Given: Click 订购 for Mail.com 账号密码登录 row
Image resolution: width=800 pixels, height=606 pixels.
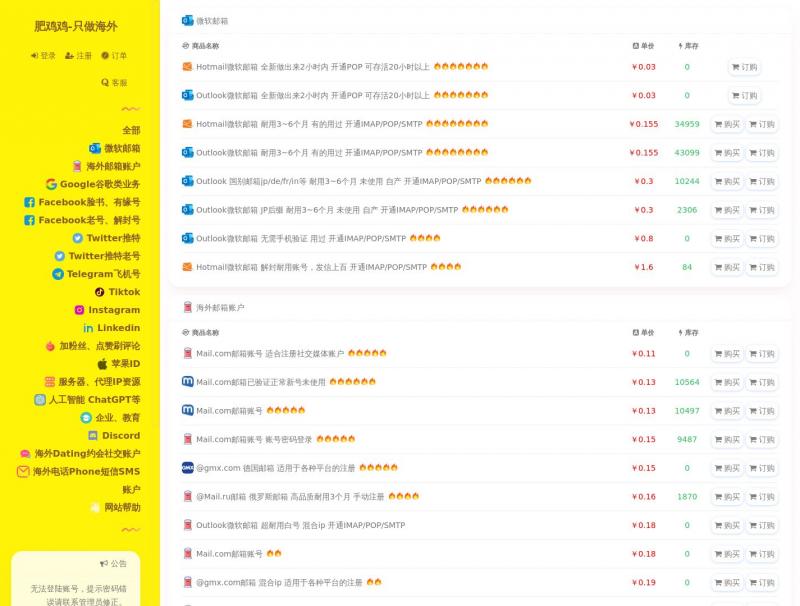Looking at the screenshot, I should (762, 439).
